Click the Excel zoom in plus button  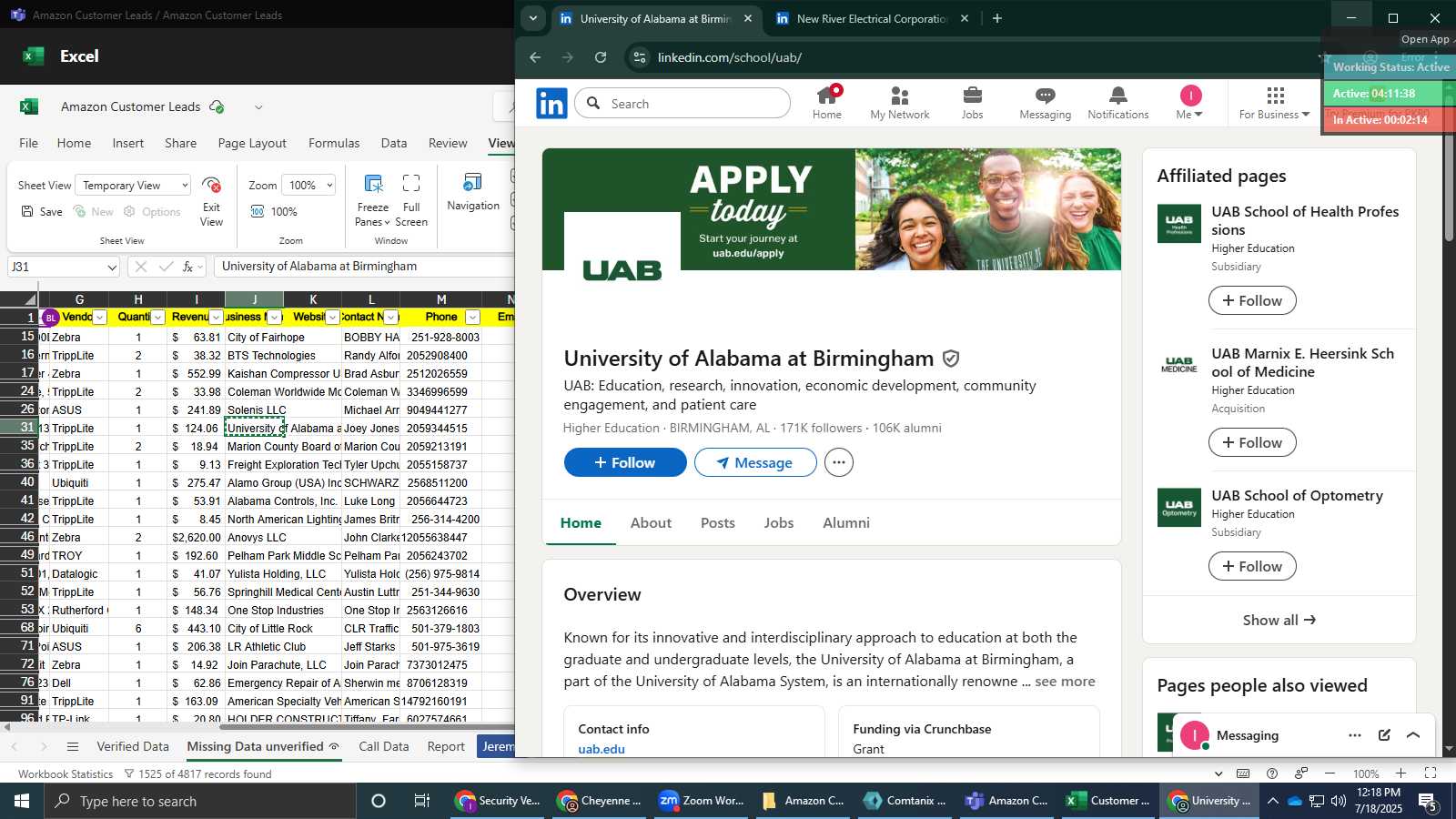(x=1400, y=773)
